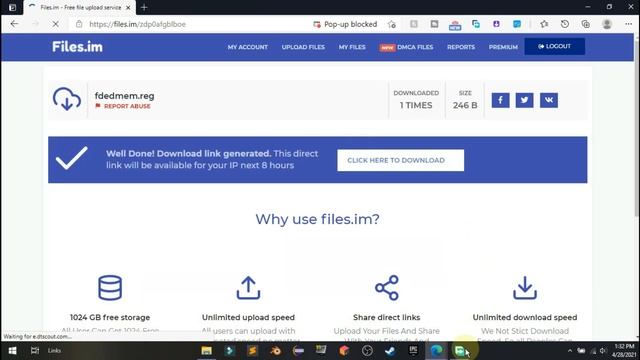The height and width of the screenshot is (360, 640).
Task: Open Blender from the taskbar
Action: pos(276,351)
